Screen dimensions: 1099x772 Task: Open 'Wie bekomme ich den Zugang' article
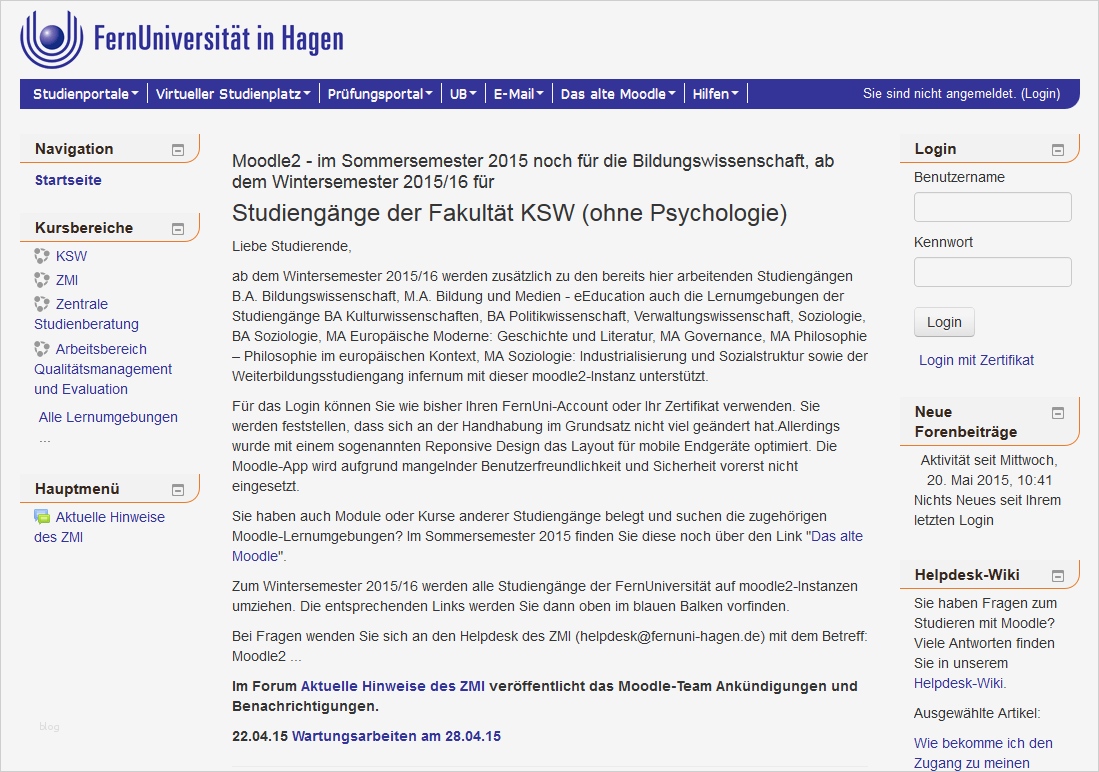pyautogui.click(x=983, y=753)
